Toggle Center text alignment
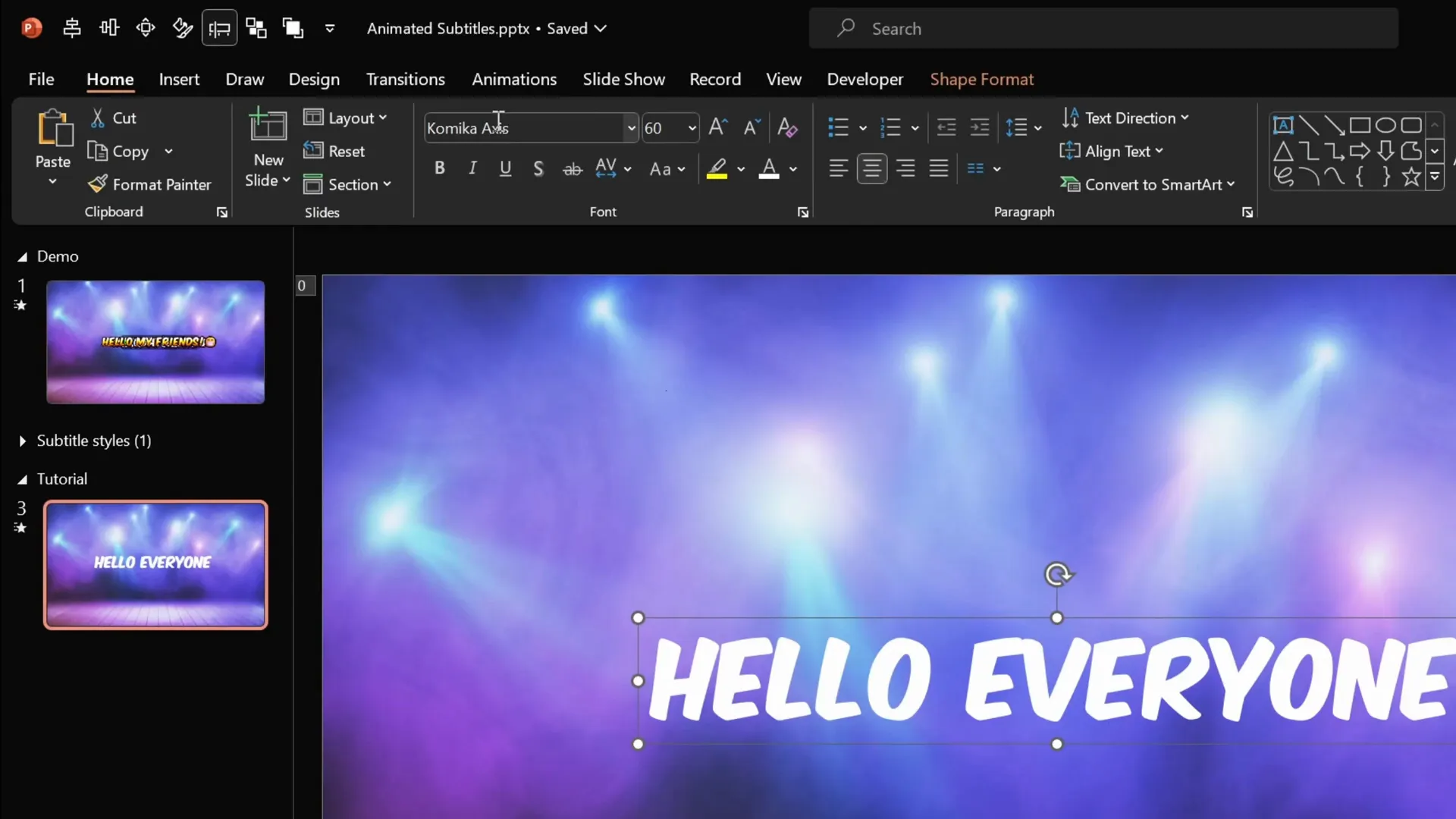The width and height of the screenshot is (1456, 819). coord(872,168)
